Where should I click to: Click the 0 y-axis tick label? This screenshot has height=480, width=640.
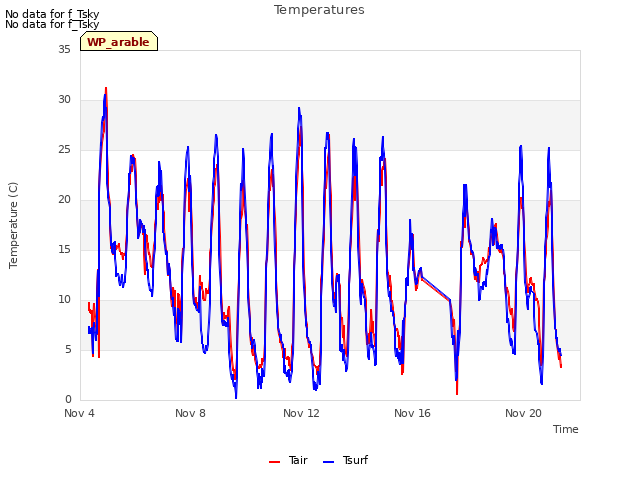[x=68, y=400]
